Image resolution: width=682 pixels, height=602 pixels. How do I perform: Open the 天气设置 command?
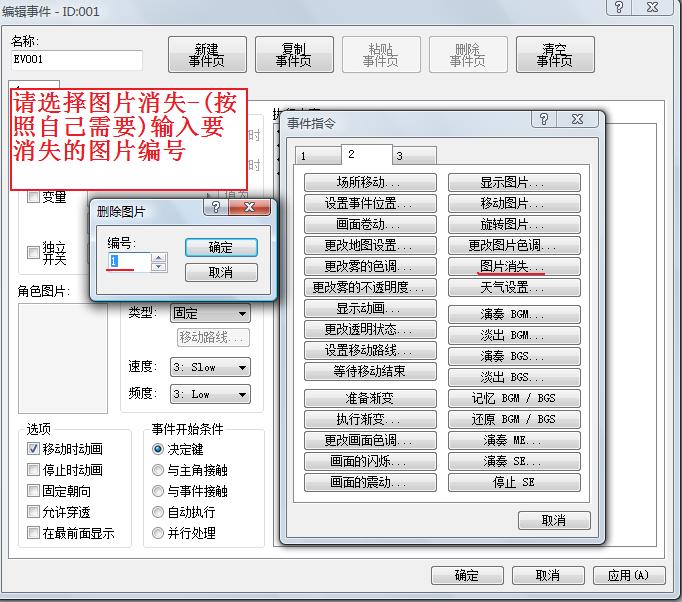pyautogui.click(x=514, y=287)
